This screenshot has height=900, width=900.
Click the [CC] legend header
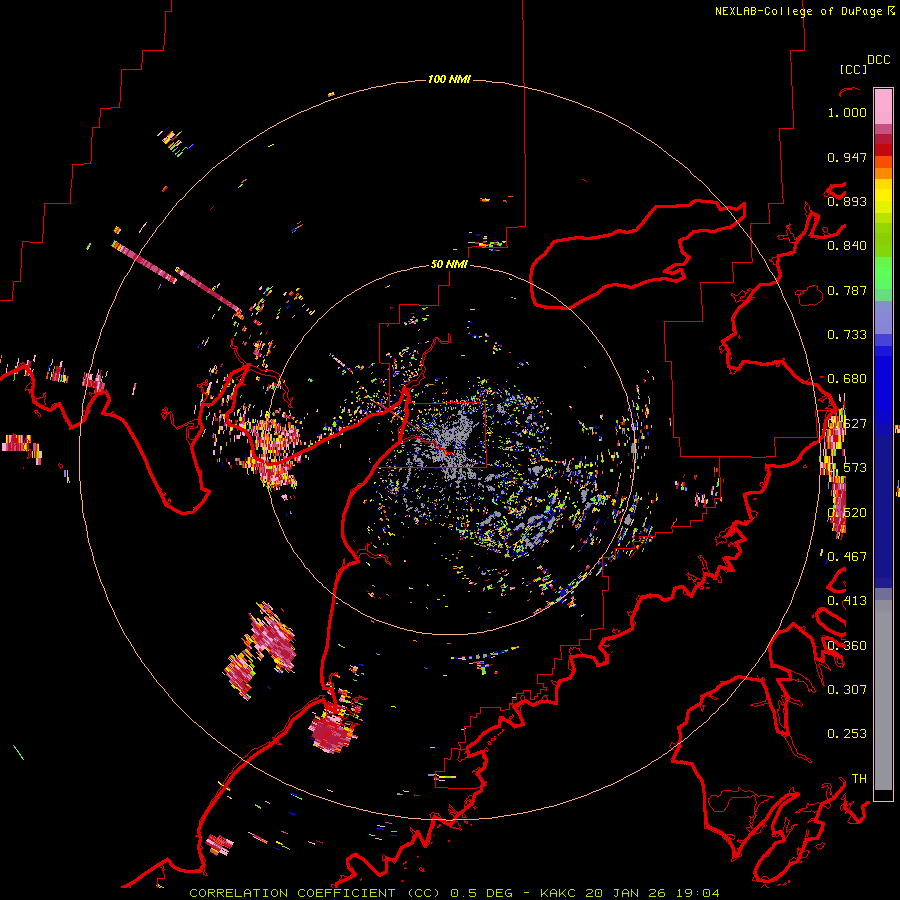click(x=853, y=69)
